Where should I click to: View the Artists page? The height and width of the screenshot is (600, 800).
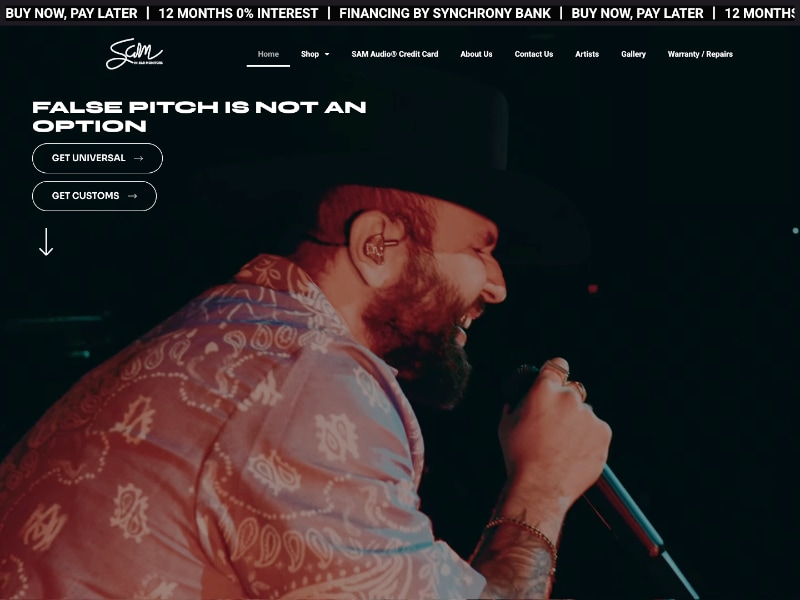[587, 54]
